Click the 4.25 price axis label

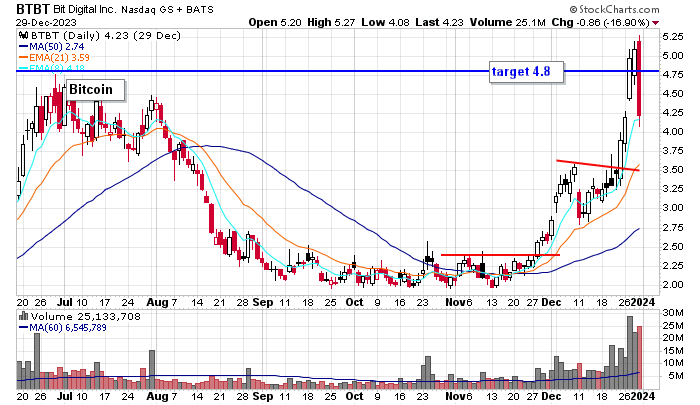[x=673, y=113]
